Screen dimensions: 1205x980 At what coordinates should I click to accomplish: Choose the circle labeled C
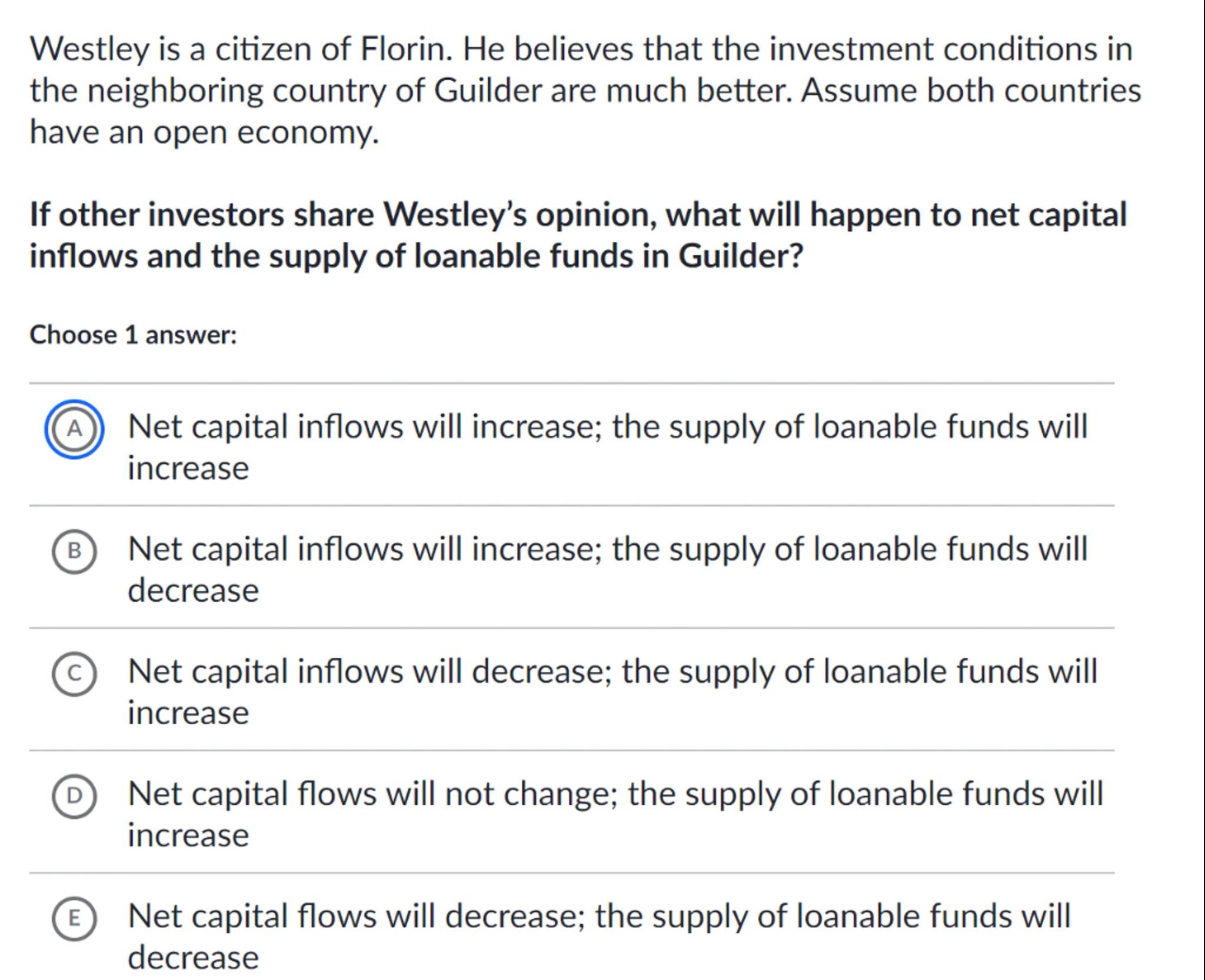pyautogui.click(x=74, y=674)
